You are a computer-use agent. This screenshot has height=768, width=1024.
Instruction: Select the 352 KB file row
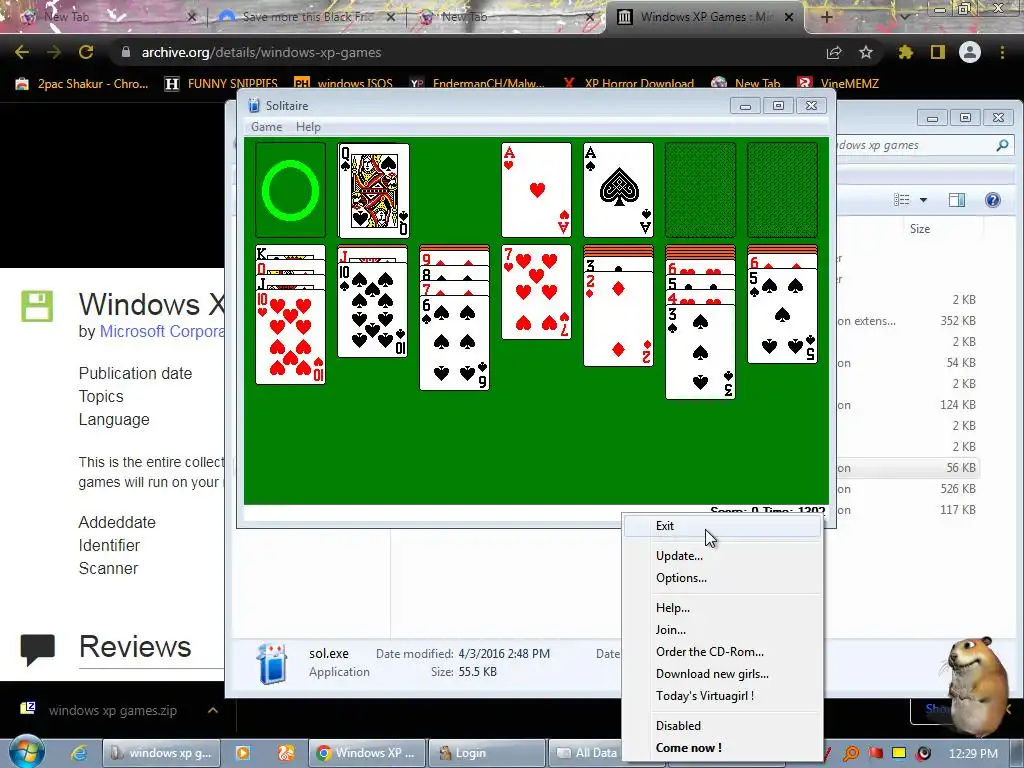pyautogui.click(x=908, y=321)
